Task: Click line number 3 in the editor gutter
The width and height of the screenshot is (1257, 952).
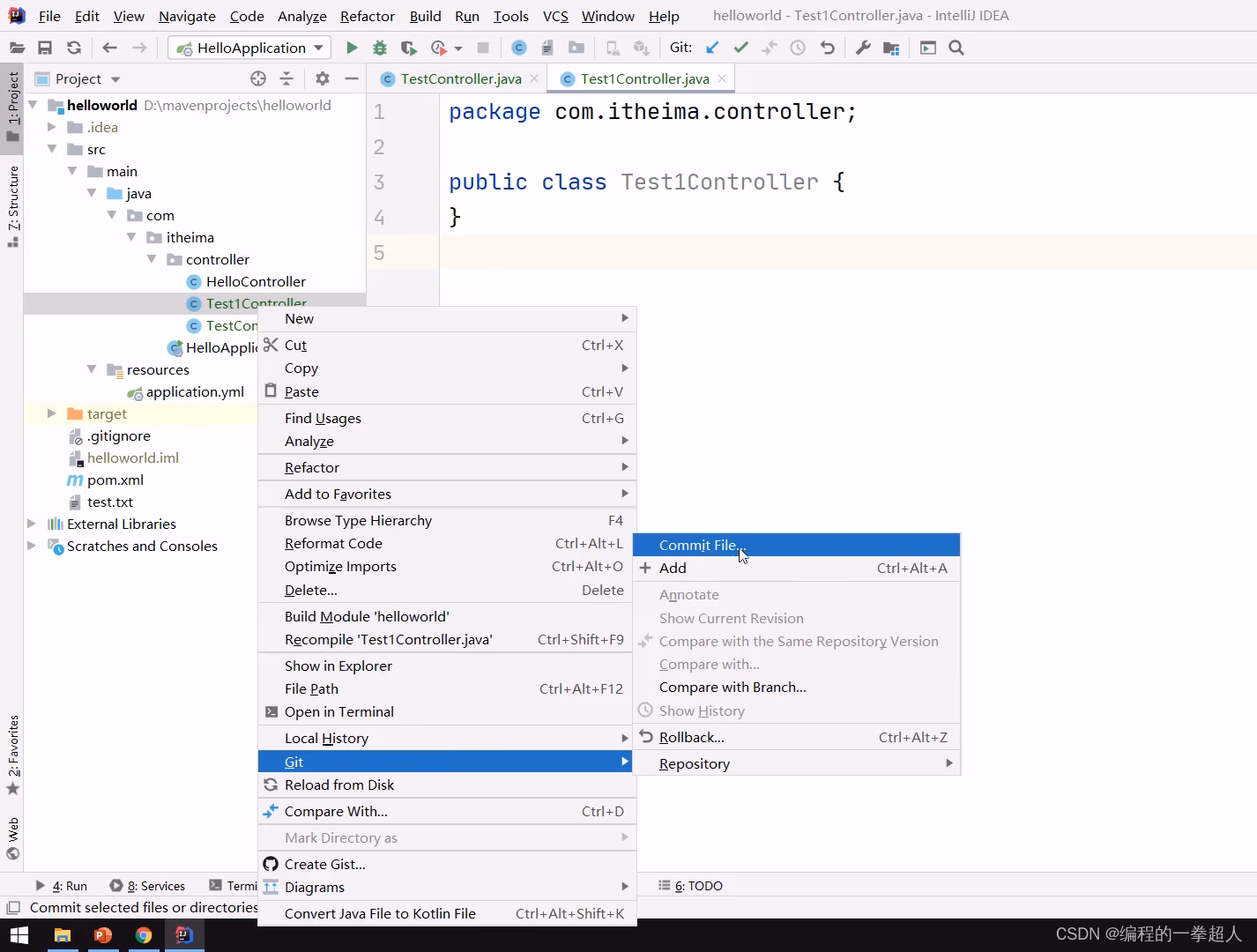Action: (379, 182)
